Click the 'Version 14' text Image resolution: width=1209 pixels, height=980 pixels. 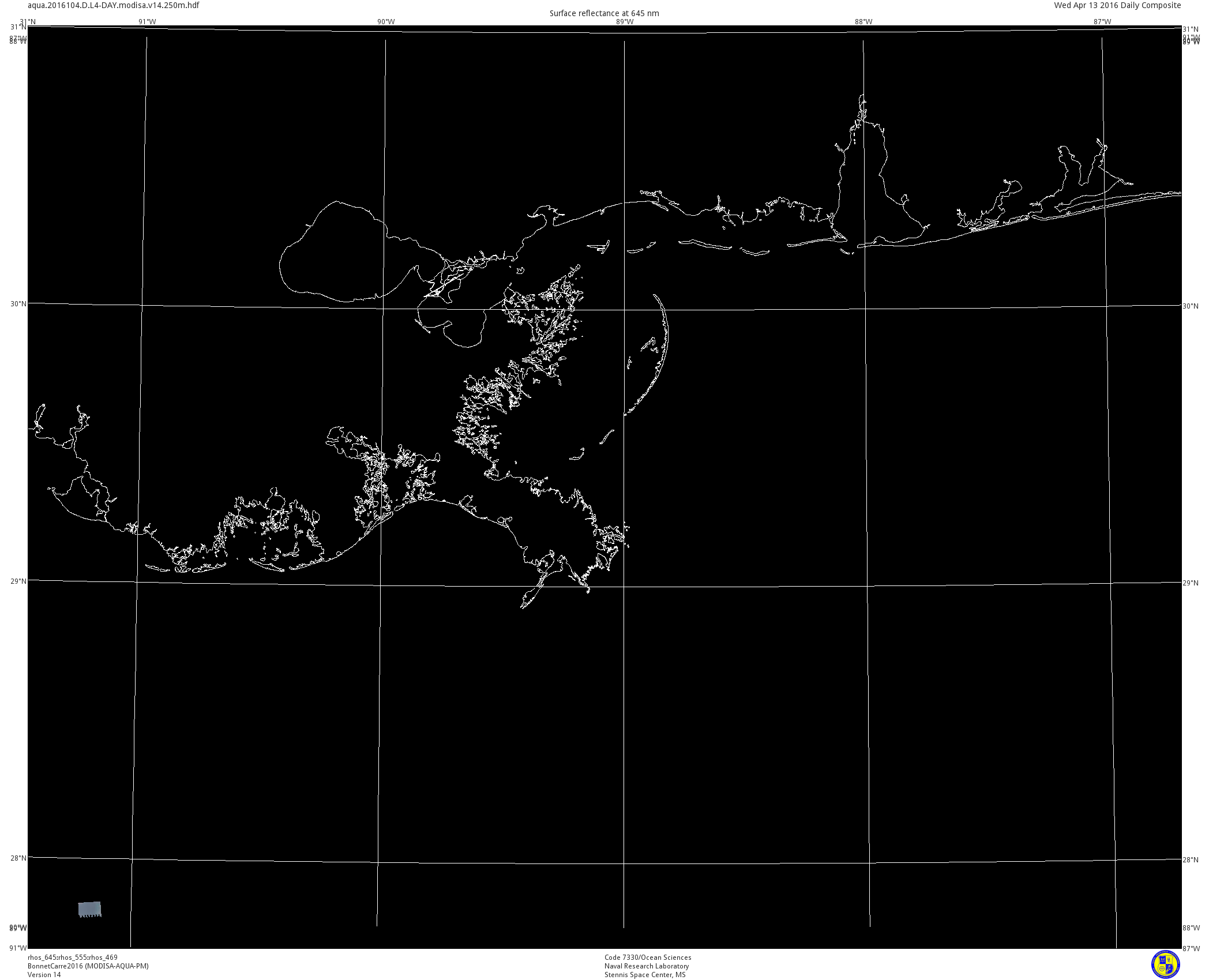[x=44, y=975]
